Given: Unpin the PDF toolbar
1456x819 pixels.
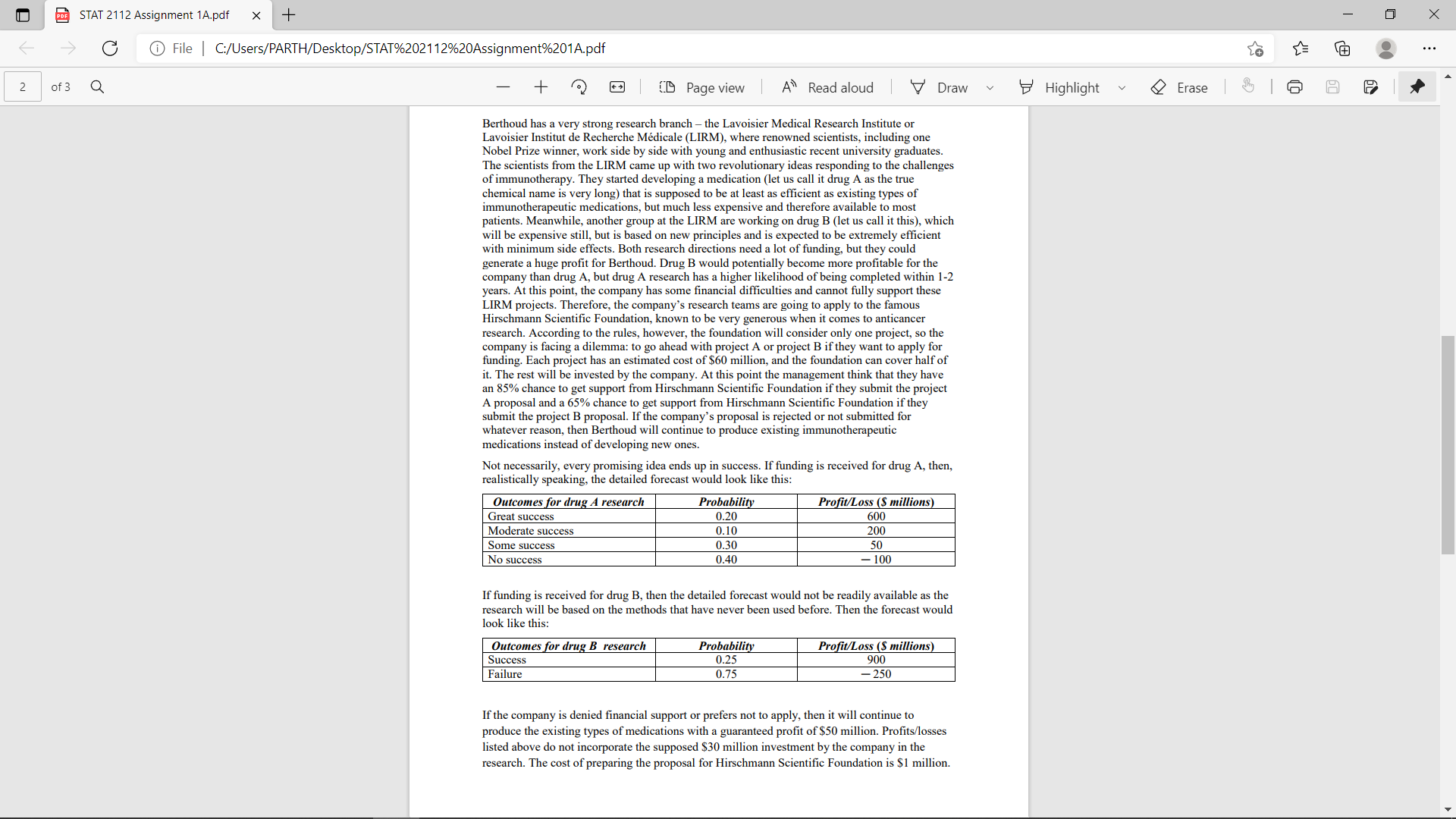Looking at the screenshot, I should click(1417, 86).
